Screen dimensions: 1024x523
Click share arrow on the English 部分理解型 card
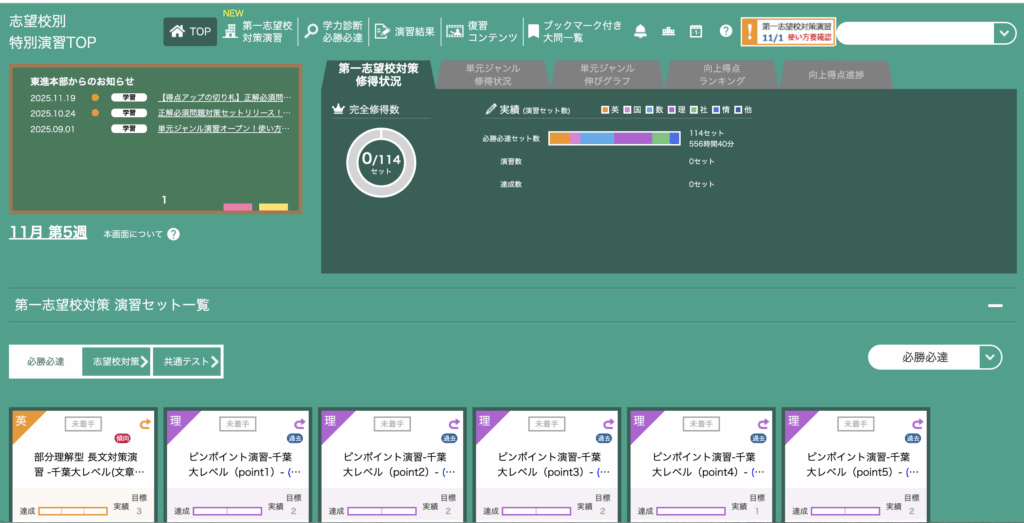[x=144, y=424]
